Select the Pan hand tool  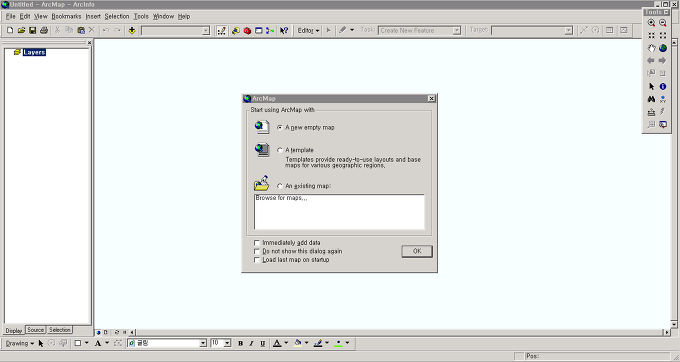[x=651, y=48]
